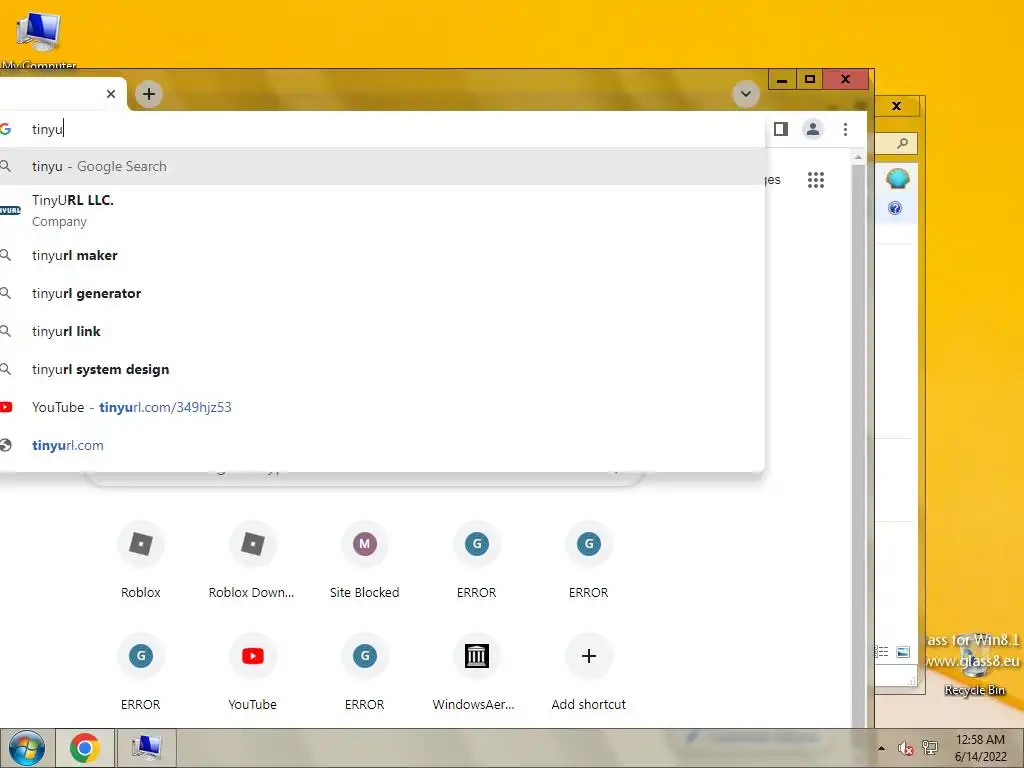1024x768 pixels.
Task: Open the YouTube shortcut tile
Action: 252,673
